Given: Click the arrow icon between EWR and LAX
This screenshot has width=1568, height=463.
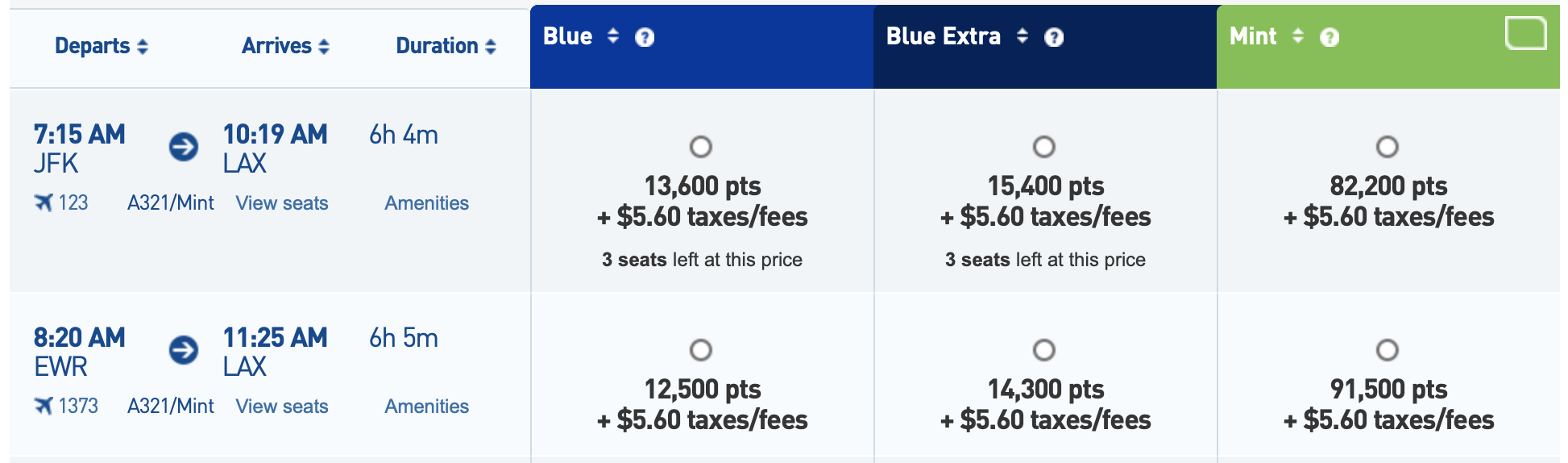Looking at the screenshot, I should (x=184, y=350).
